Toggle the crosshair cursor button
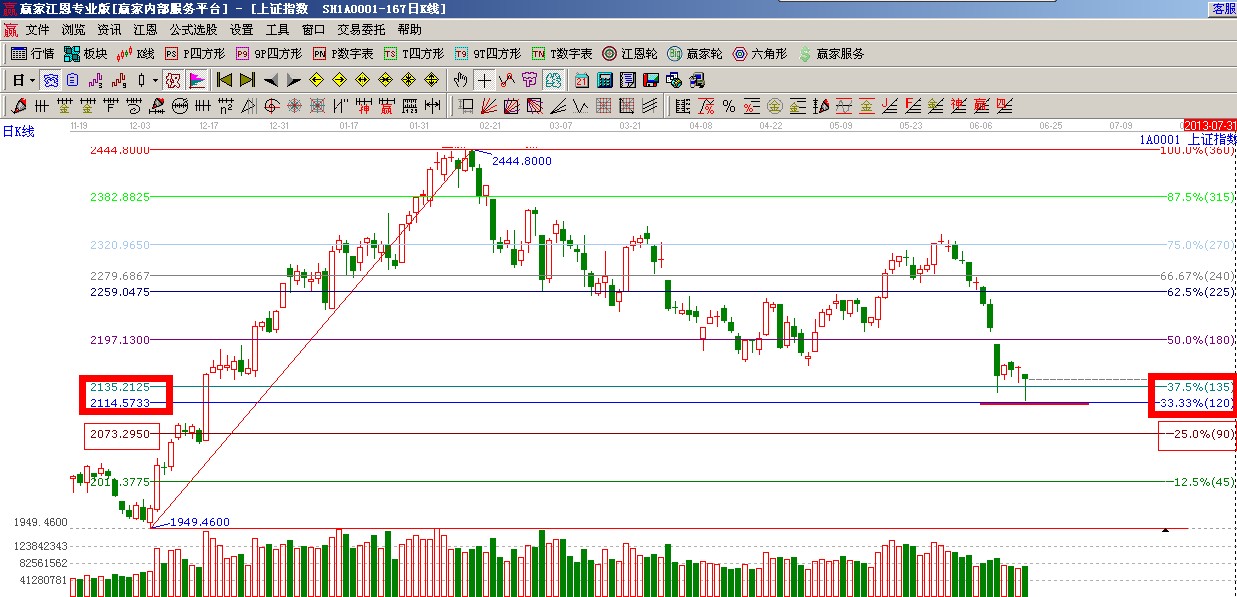 (x=484, y=80)
